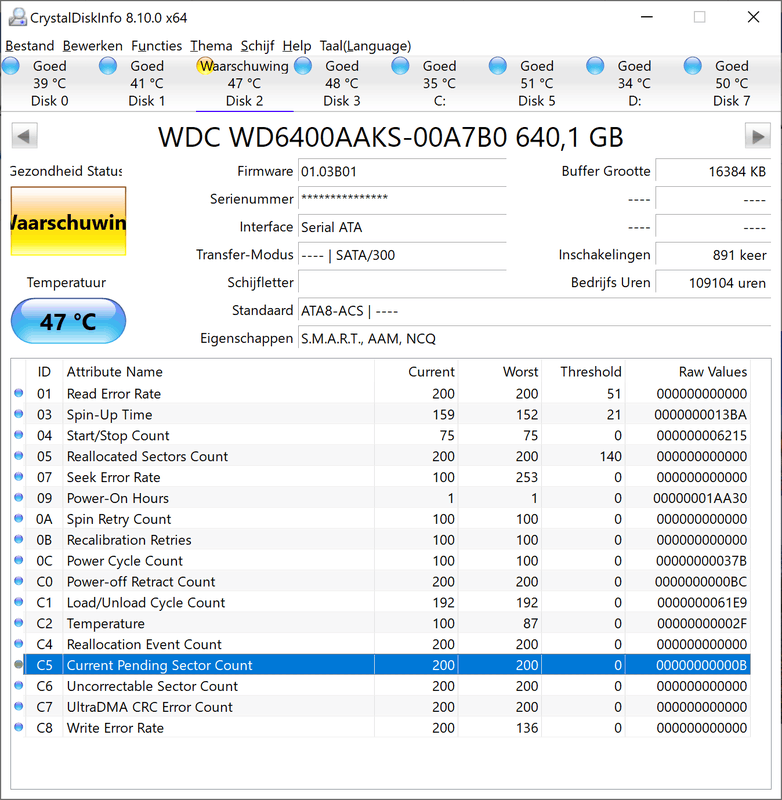The width and height of the screenshot is (782, 800).
Task: Click the Interface field Serial ATA
Action: tap(402, 227)
